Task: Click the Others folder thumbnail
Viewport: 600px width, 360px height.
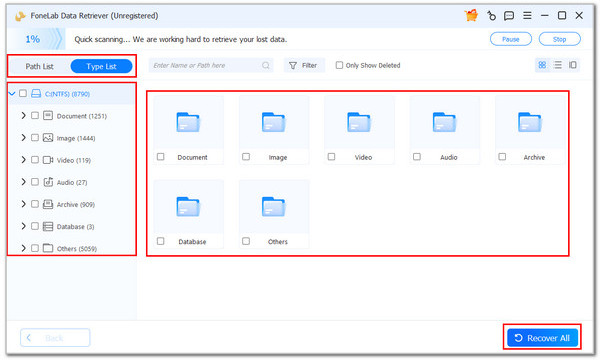Action: click(x=274, y=207)
